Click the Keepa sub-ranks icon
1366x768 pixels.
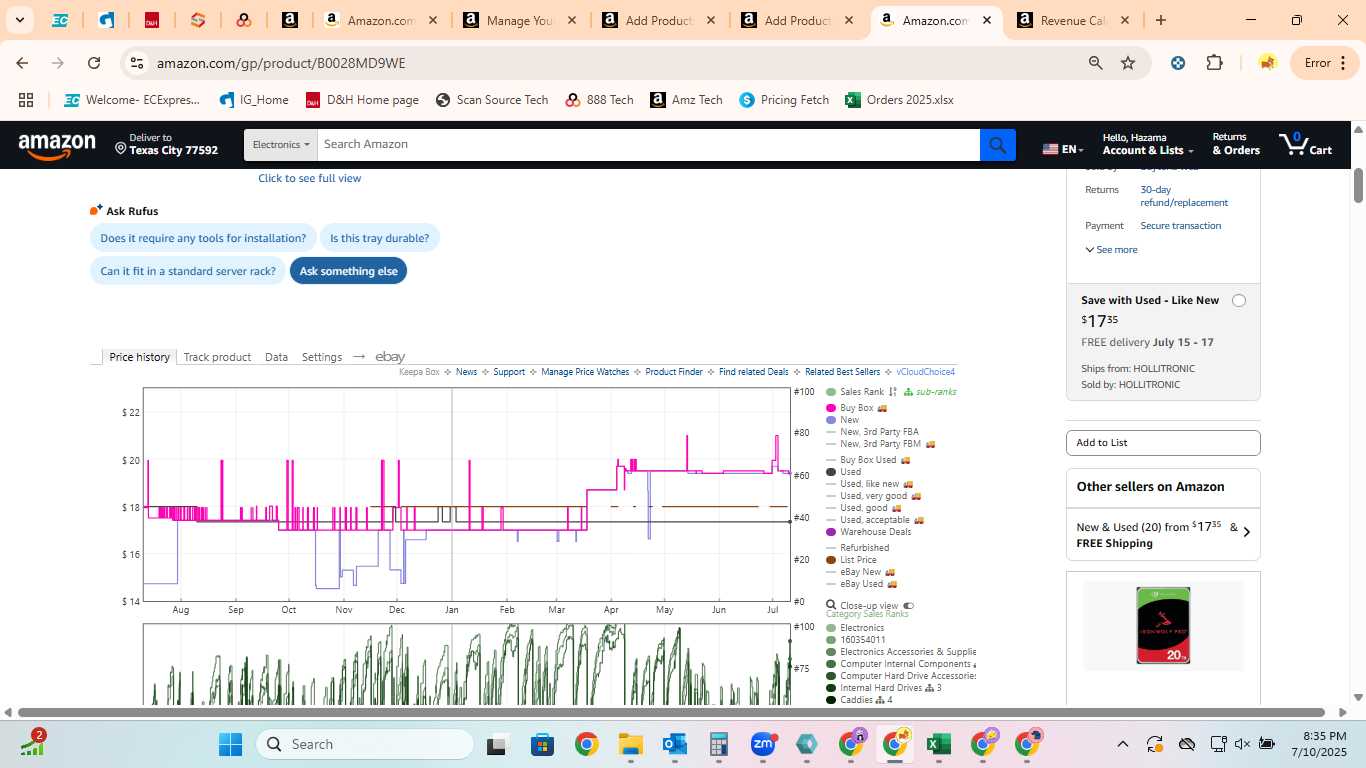908,392
